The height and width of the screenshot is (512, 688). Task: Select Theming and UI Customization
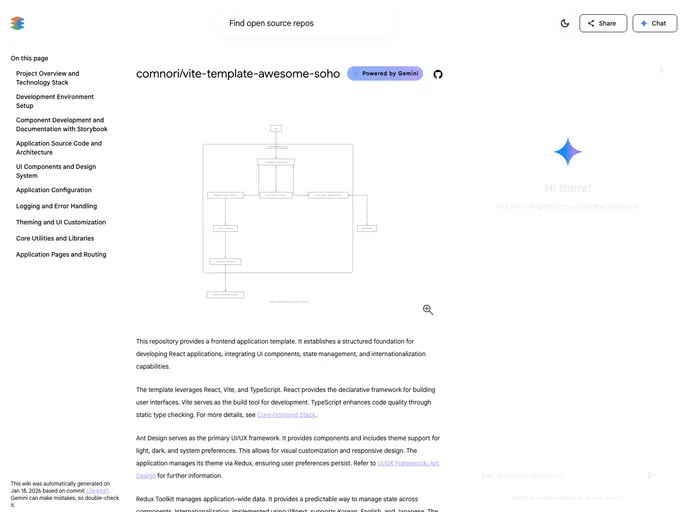point(60,222)
